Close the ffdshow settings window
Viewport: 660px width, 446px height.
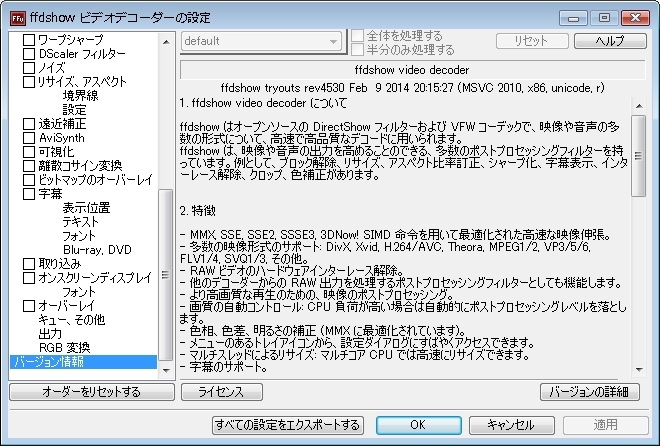(x=635, y=18)
